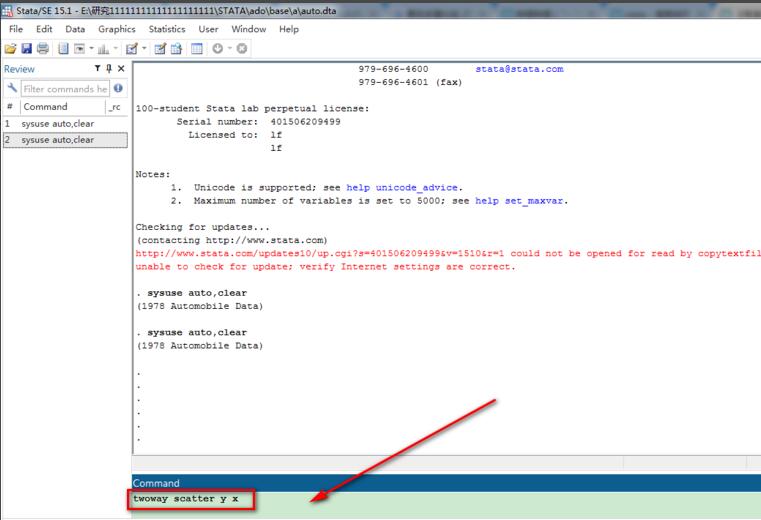Click '(contacting http://www.stata.com)' text
Screen dimensions: 761x520
(232, 240)
